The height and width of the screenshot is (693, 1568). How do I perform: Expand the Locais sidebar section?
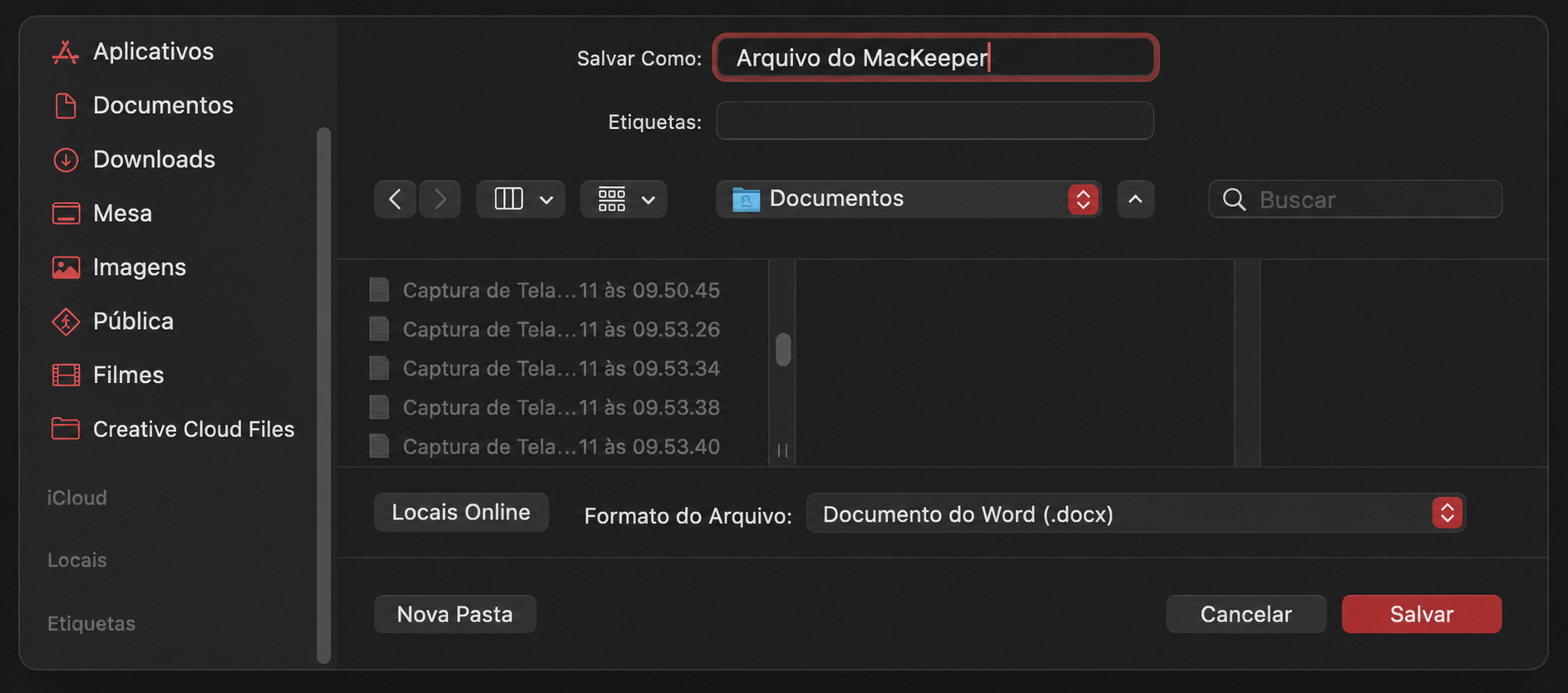[x=77, y=560]
